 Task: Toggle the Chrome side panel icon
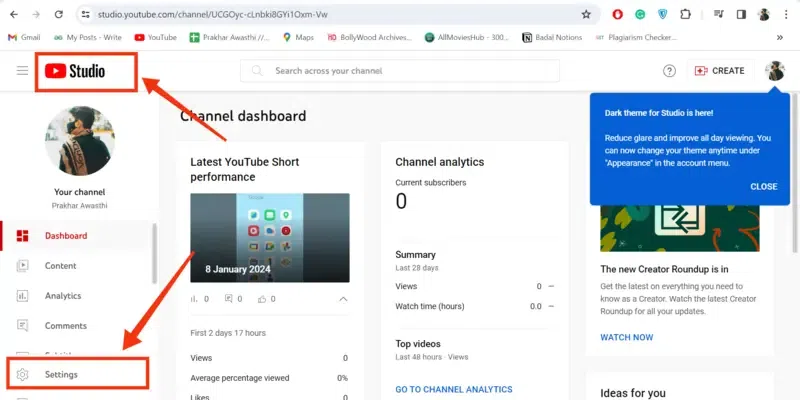point(741,15)
